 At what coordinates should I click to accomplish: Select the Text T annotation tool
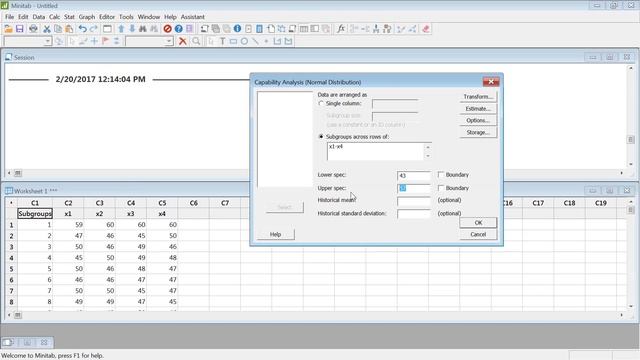[x=222, y=41]
